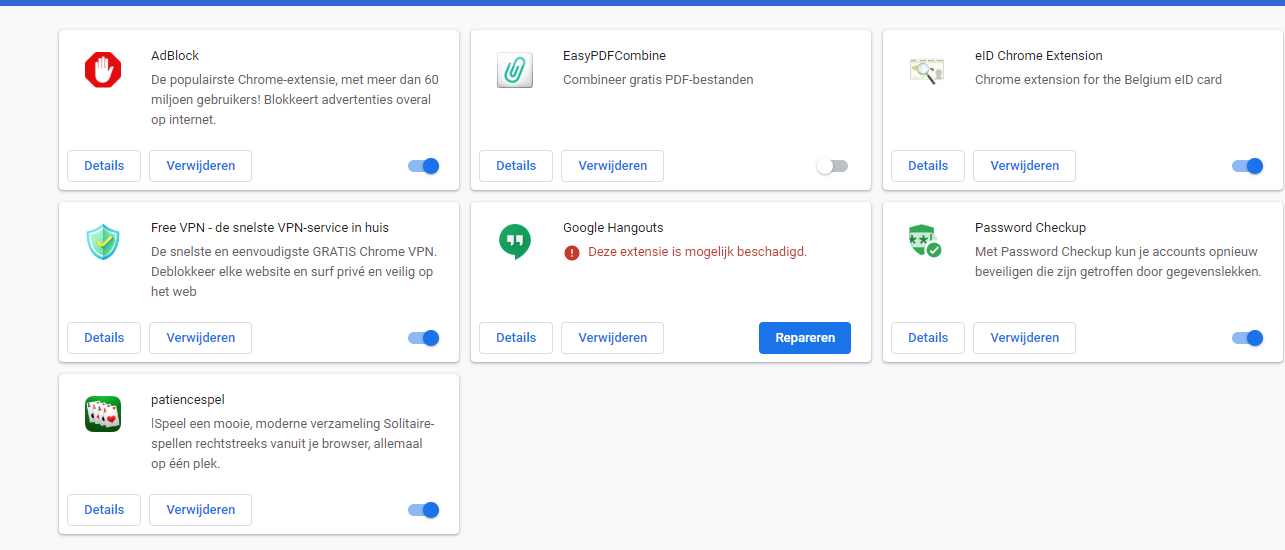Click the red error icon under Google Hangouts
The image size is (1285, 550).
(x=572, y=253)
